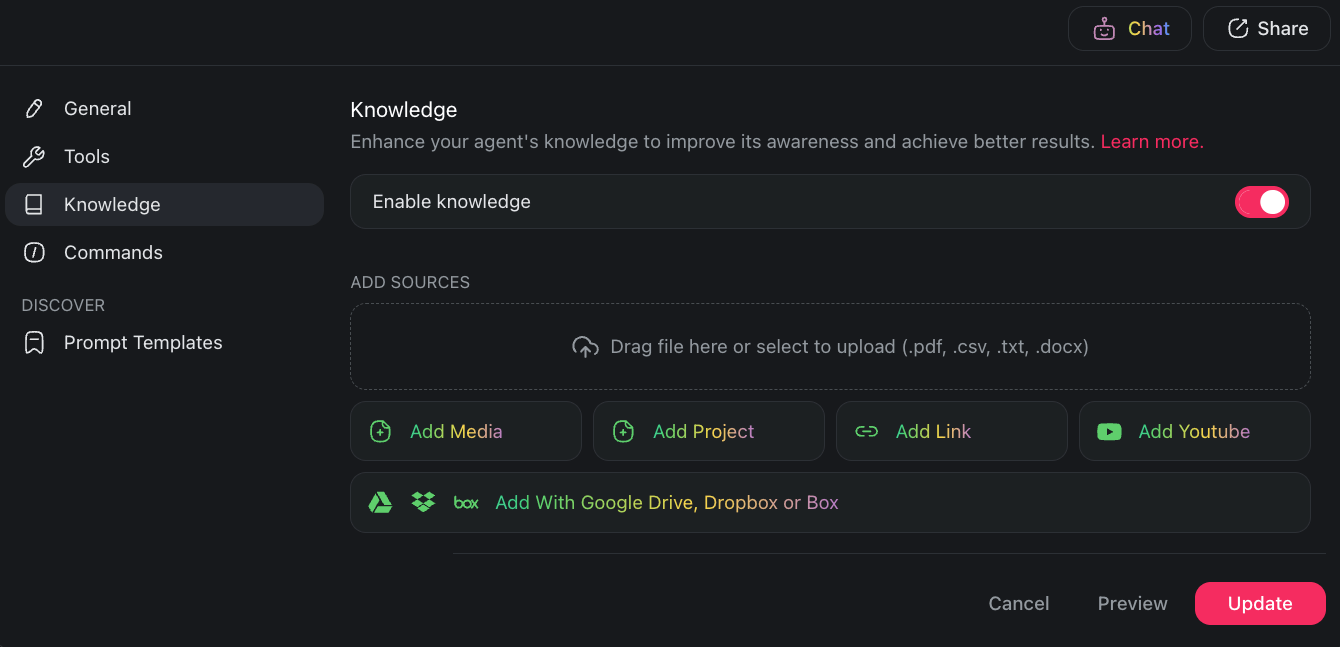The width and height of the screenshot is (1340, 647).
Task: Click Cancel to discard changes
Action: (1018, 603)
